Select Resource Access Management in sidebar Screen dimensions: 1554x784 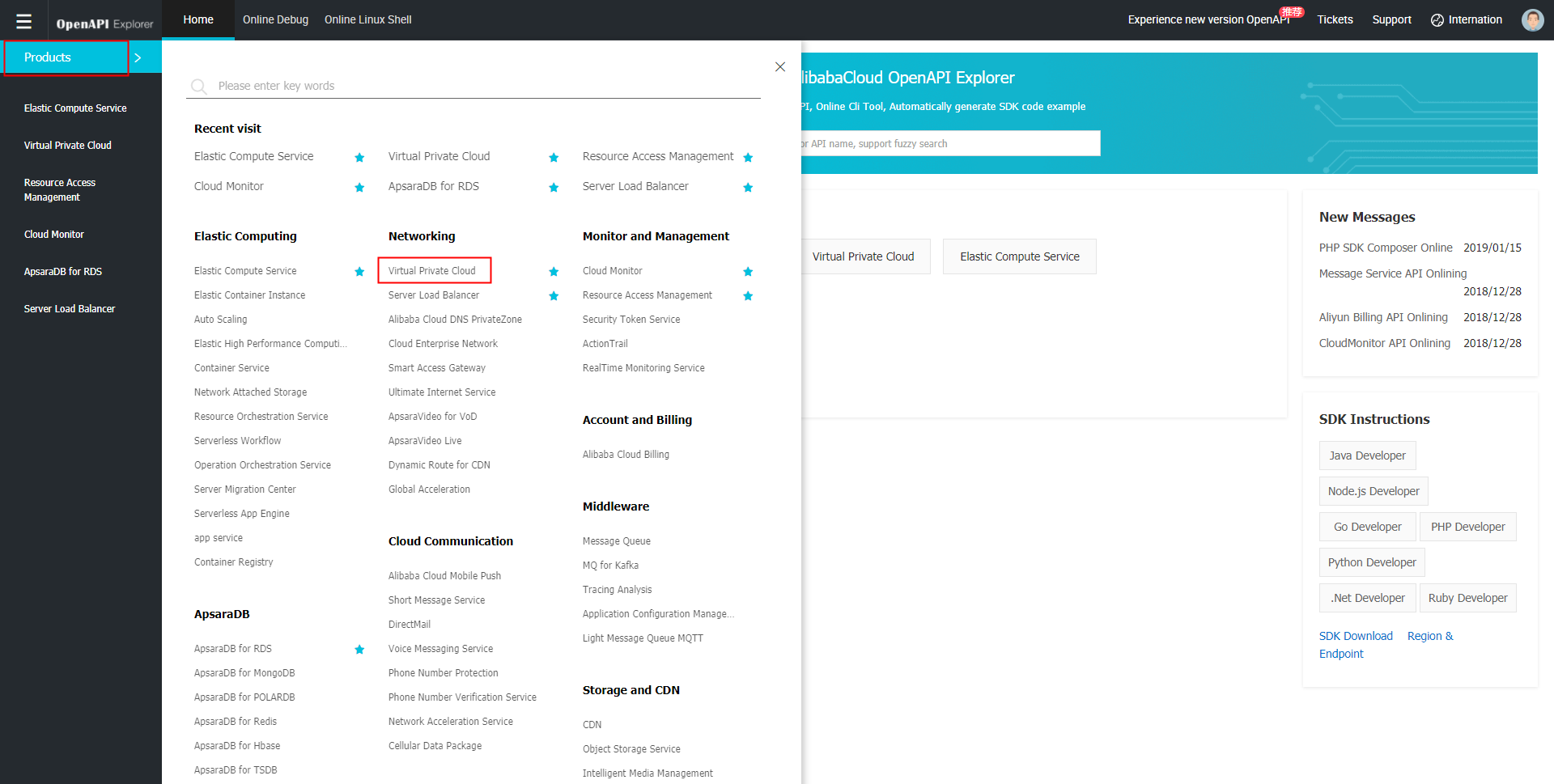tap(60, 190)
